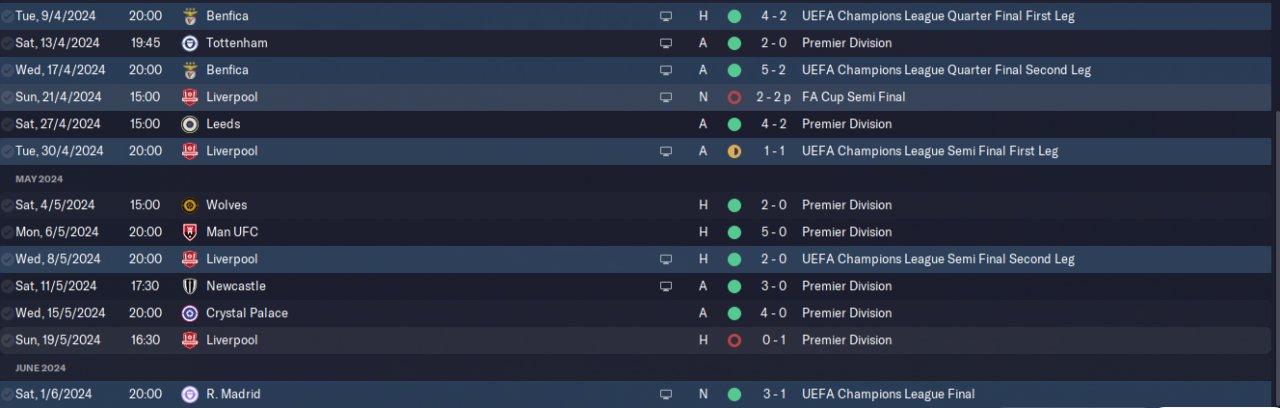The image size is (1280, 408).
Task: Click the Leeds club badge
Action: click(190, 124)
